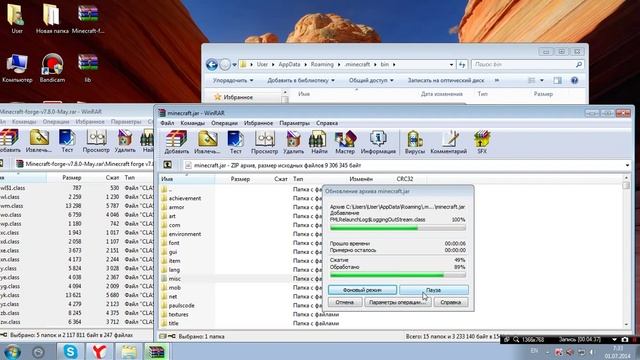The height and width of the screenshot is (360, 640).
Task: Click the Фоновый режим button
Action: pos(362,290)
